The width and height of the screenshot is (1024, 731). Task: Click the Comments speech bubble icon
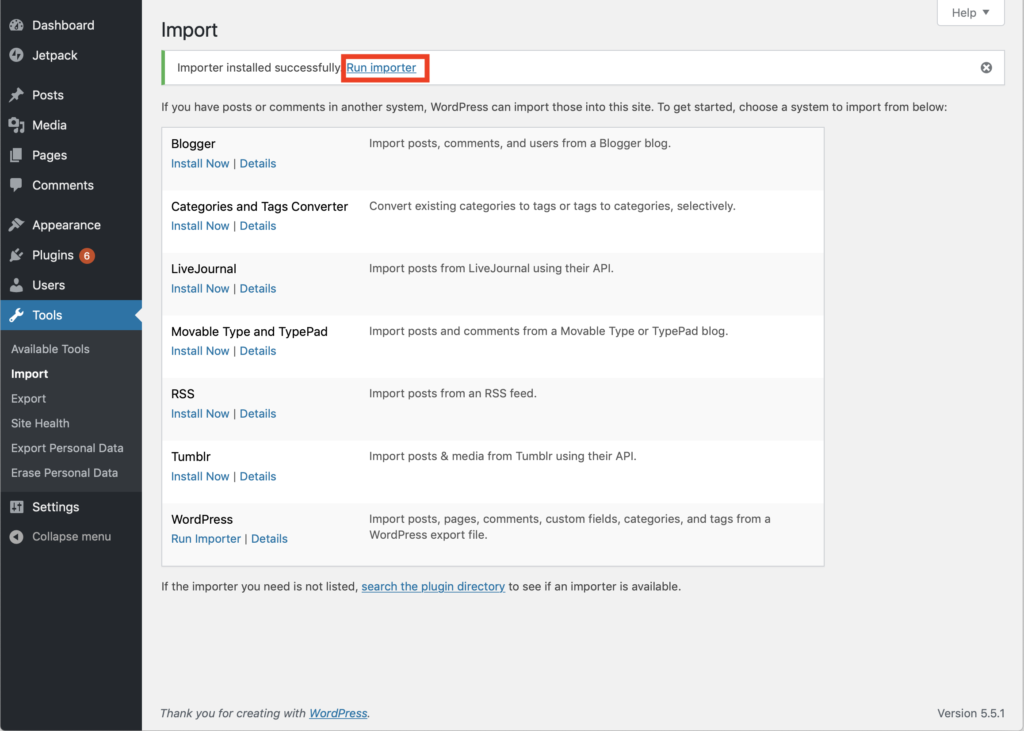point(16,186)
